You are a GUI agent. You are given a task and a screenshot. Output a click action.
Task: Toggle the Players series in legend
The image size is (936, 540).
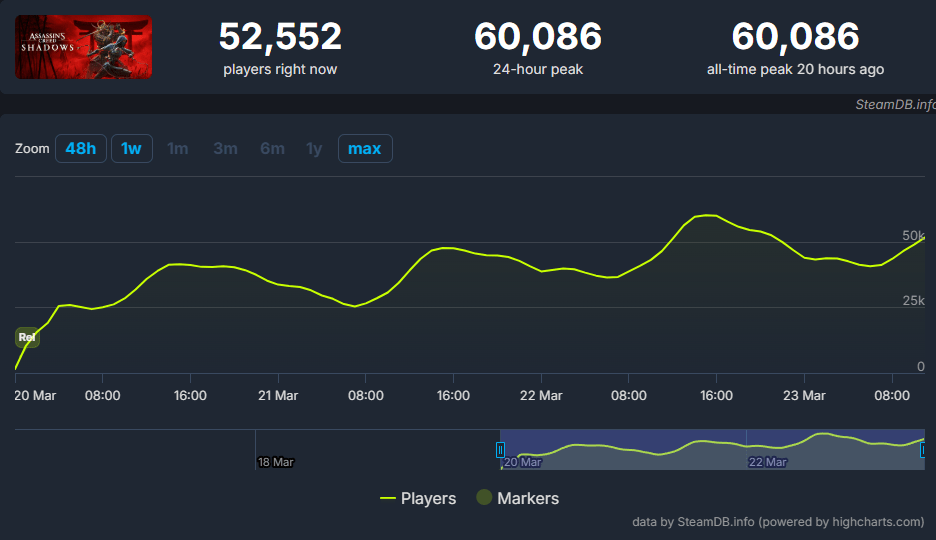coord(418,498)
